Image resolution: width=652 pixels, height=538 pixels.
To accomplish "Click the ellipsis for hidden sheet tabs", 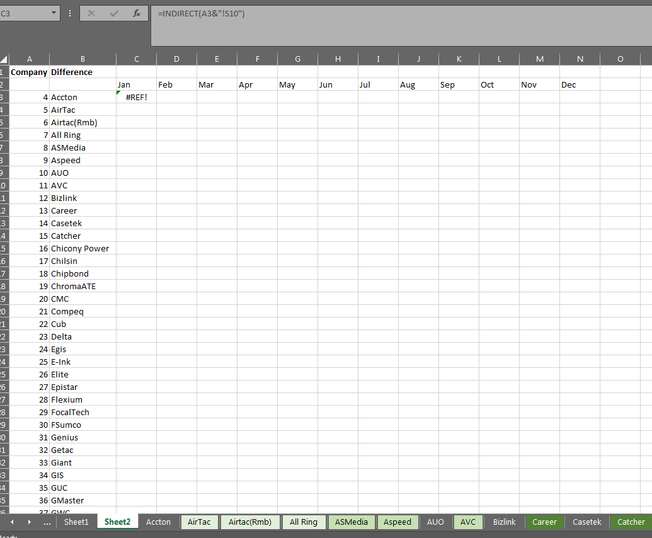I will click(47, 522).
